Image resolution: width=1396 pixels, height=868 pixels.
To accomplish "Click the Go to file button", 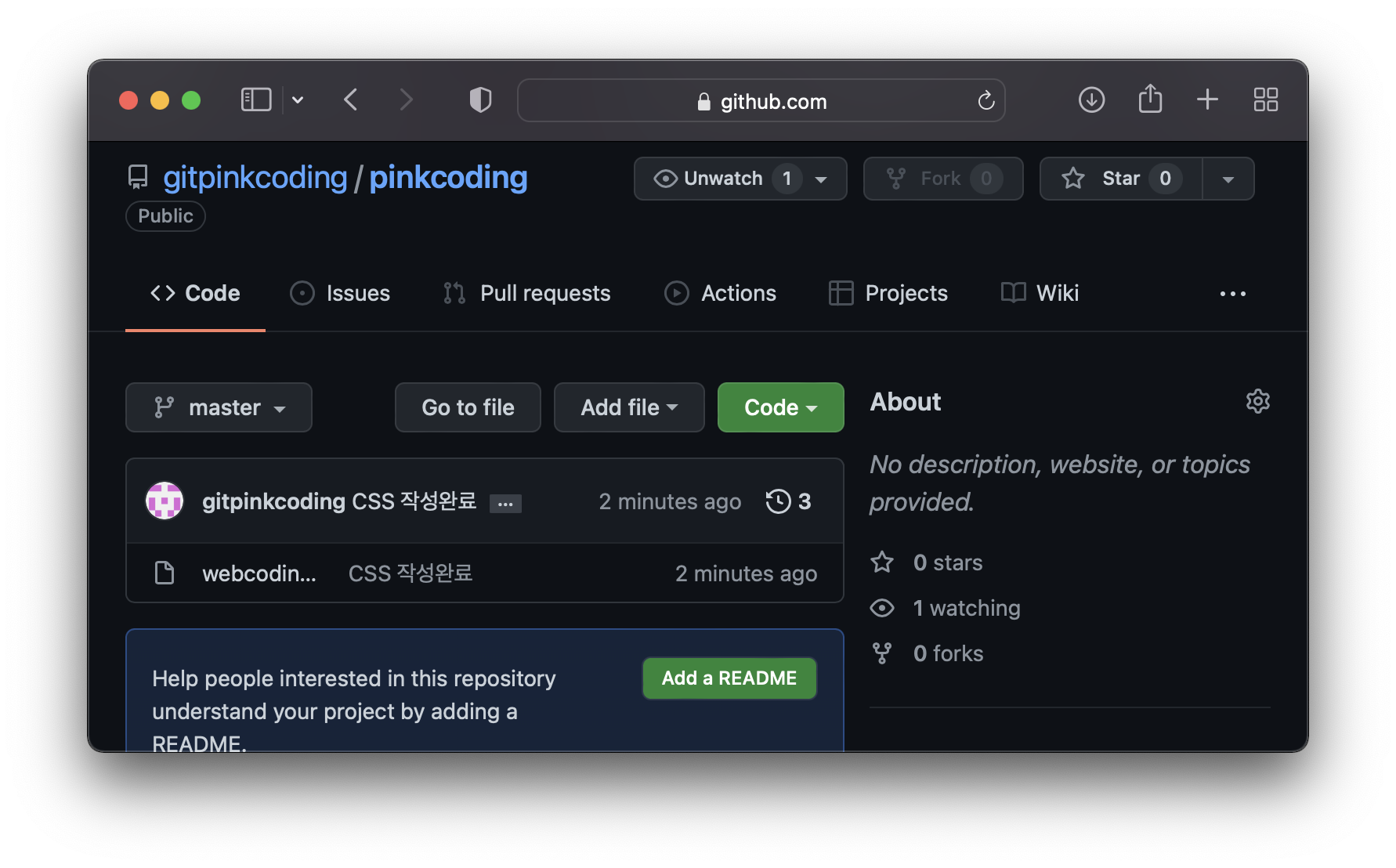I will tap(468, 407).
